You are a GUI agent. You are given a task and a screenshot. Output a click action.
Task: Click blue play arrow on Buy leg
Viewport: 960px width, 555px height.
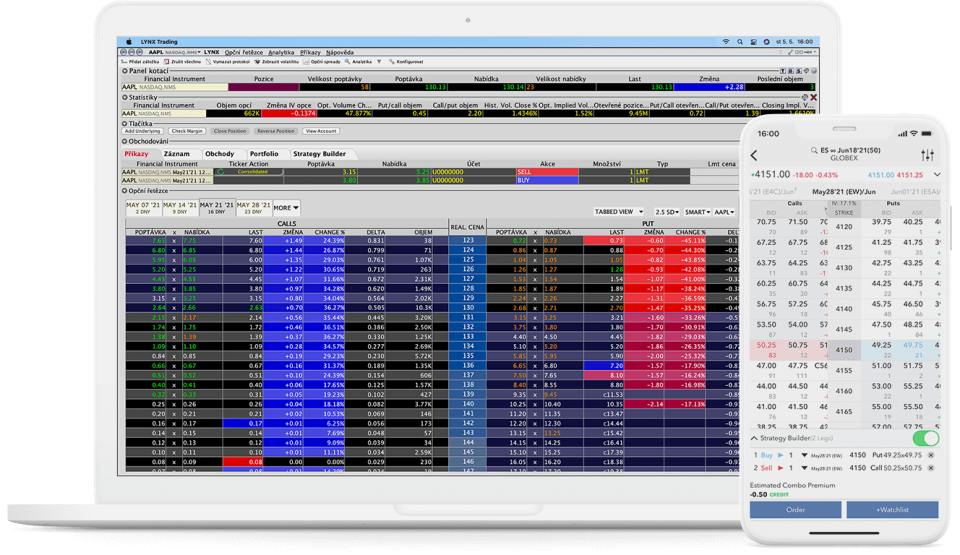click(x=781, y=455)
